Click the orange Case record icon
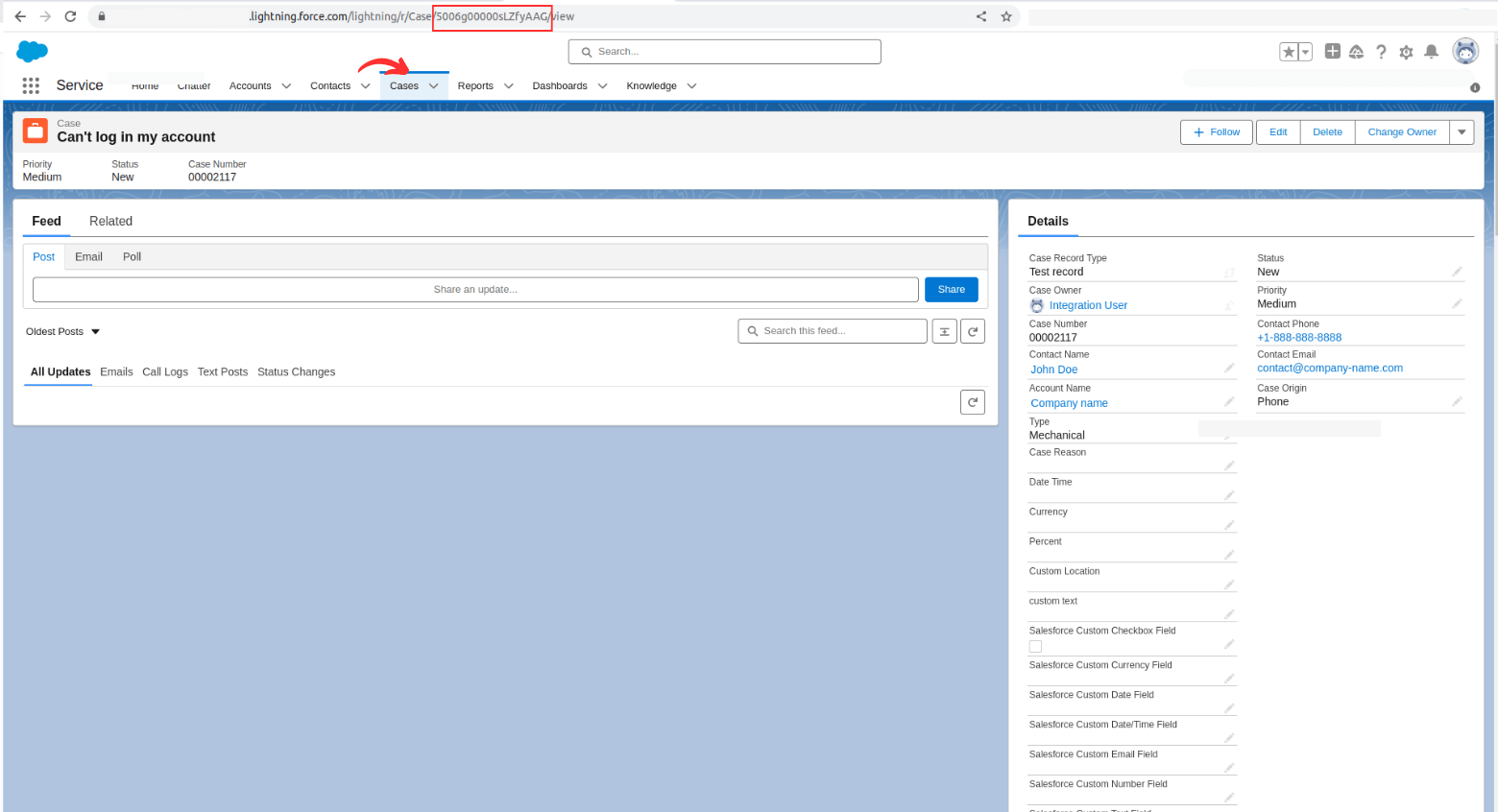1498x812 pixels. pyautogui.click(x=36, y=131)
